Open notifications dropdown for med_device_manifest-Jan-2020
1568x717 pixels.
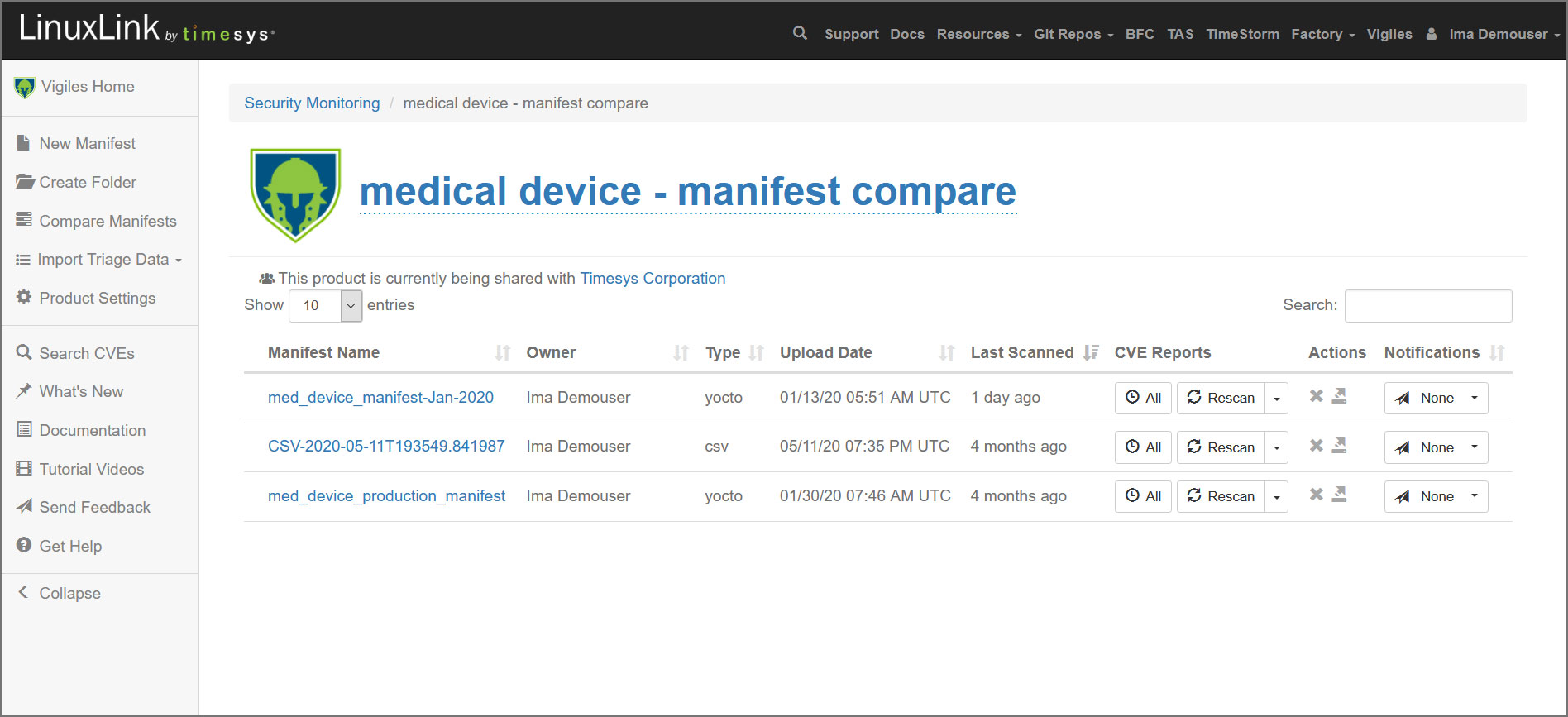[x=1436, y=398]
